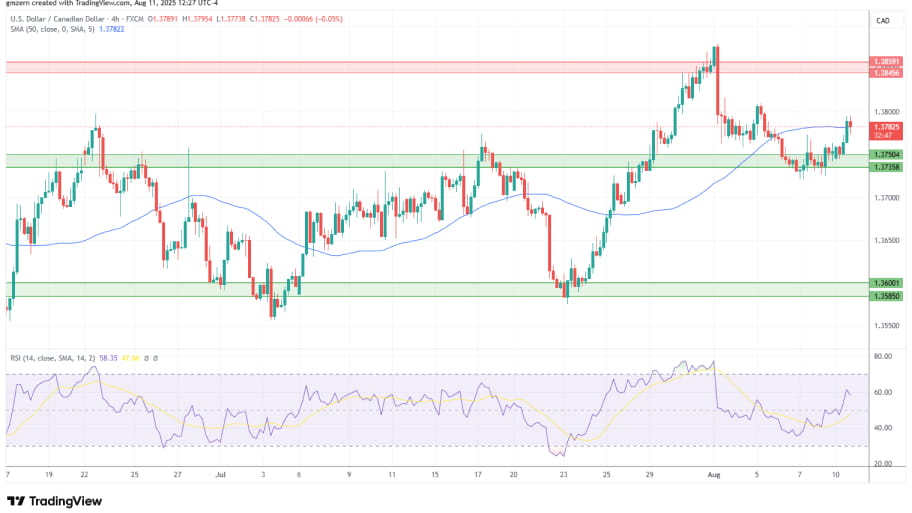Click the 22 date label on time axis
Viewport: 912px width, 513px height.
(x=84, y=475)
